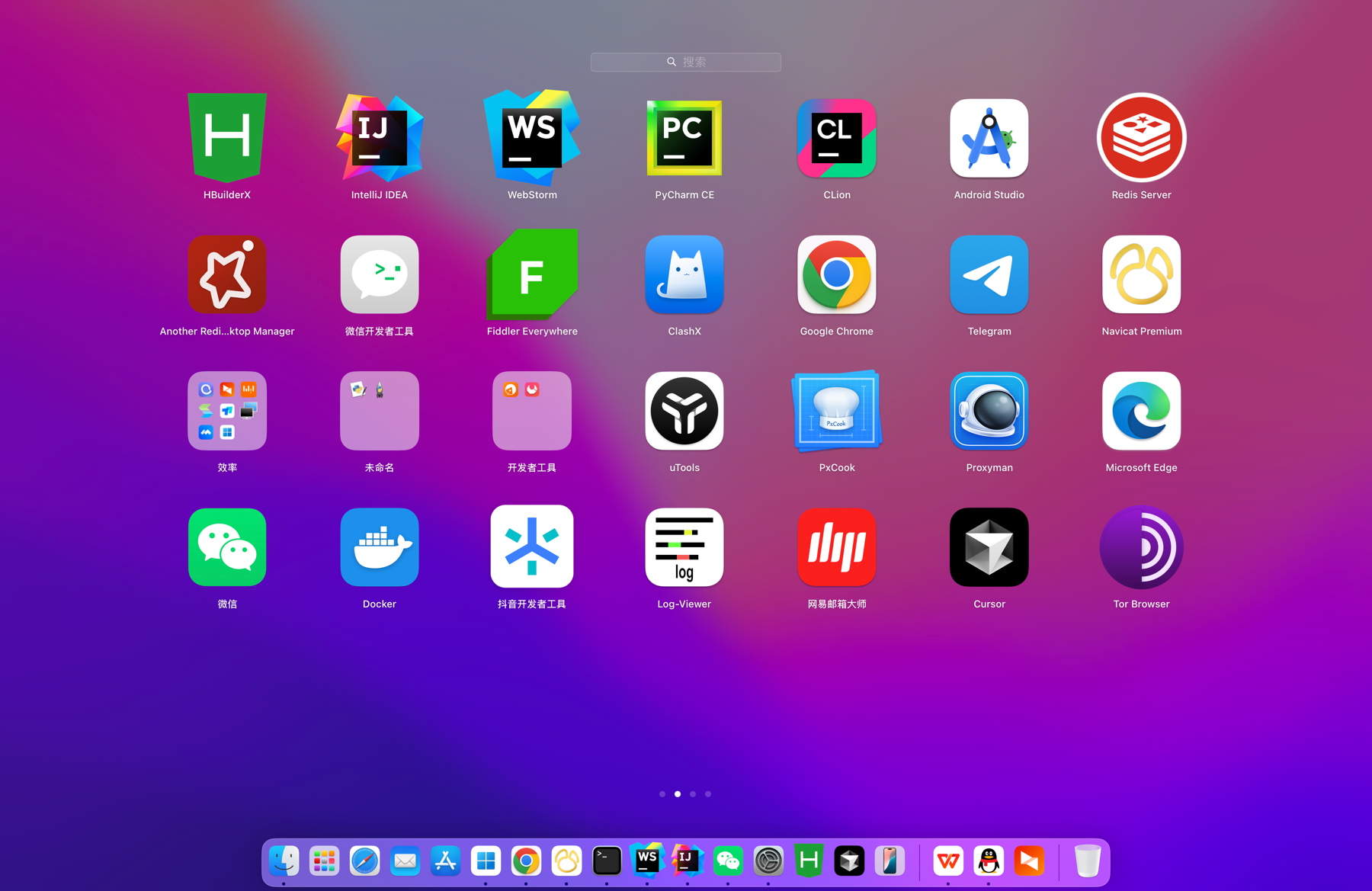
Task: Open App Store from the Dock
Action: 446,861
